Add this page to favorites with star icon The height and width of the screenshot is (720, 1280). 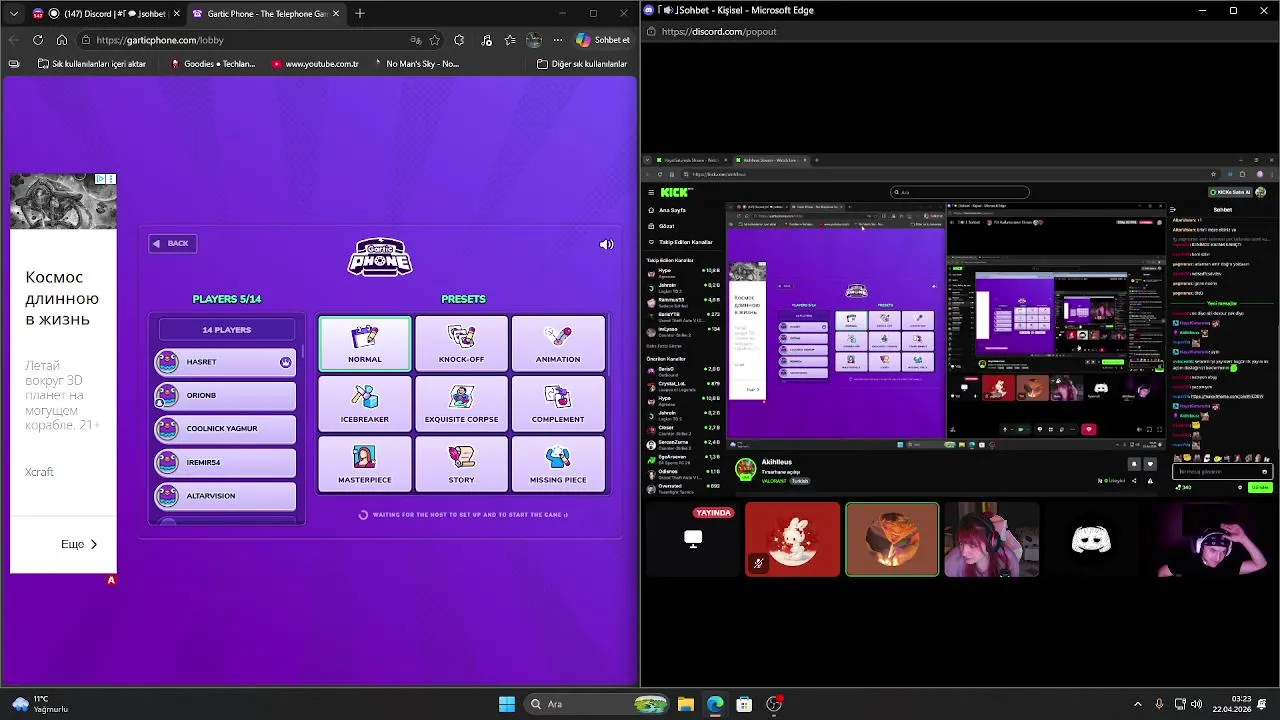[x=435, y=40]
